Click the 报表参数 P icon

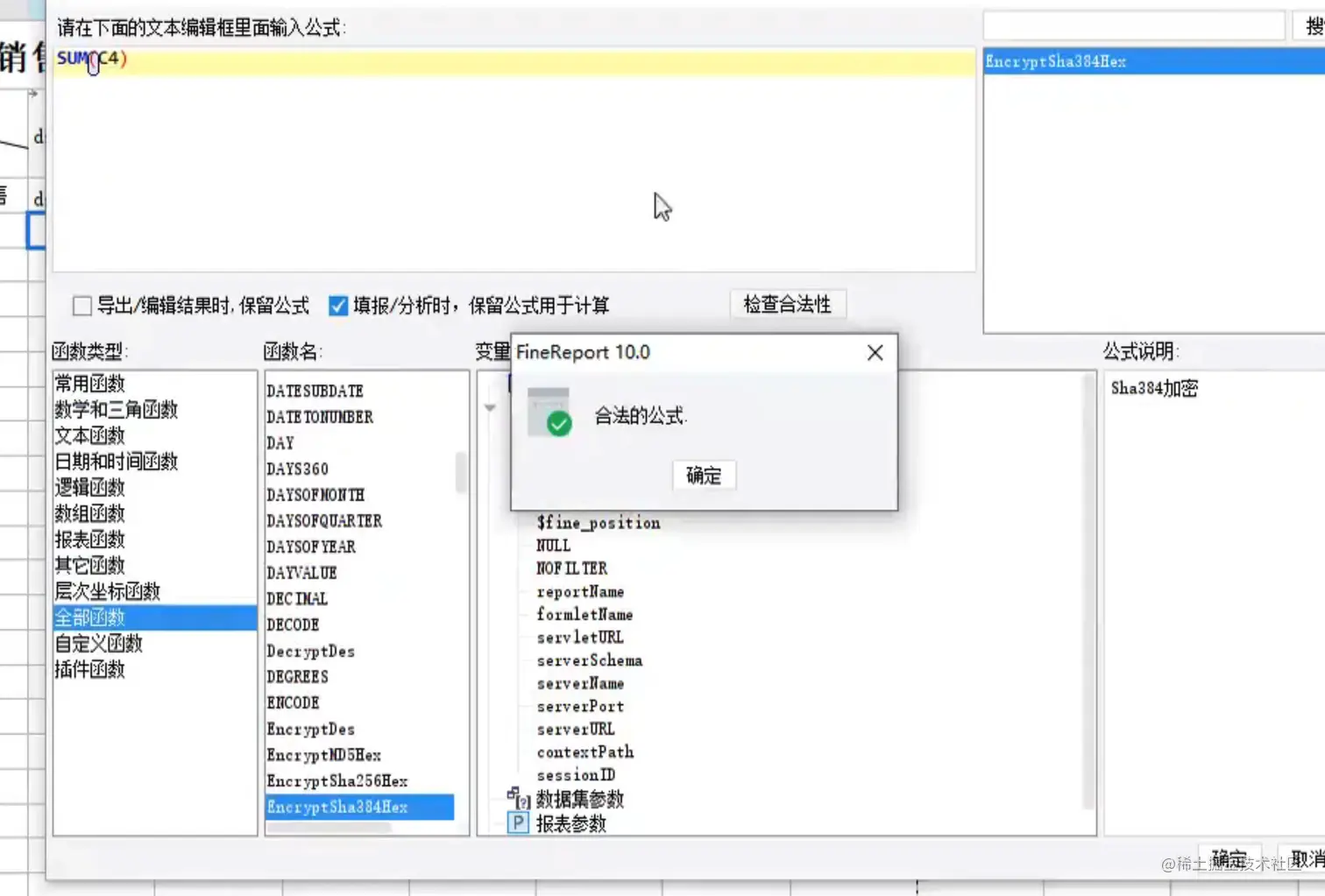coord(518,823)
